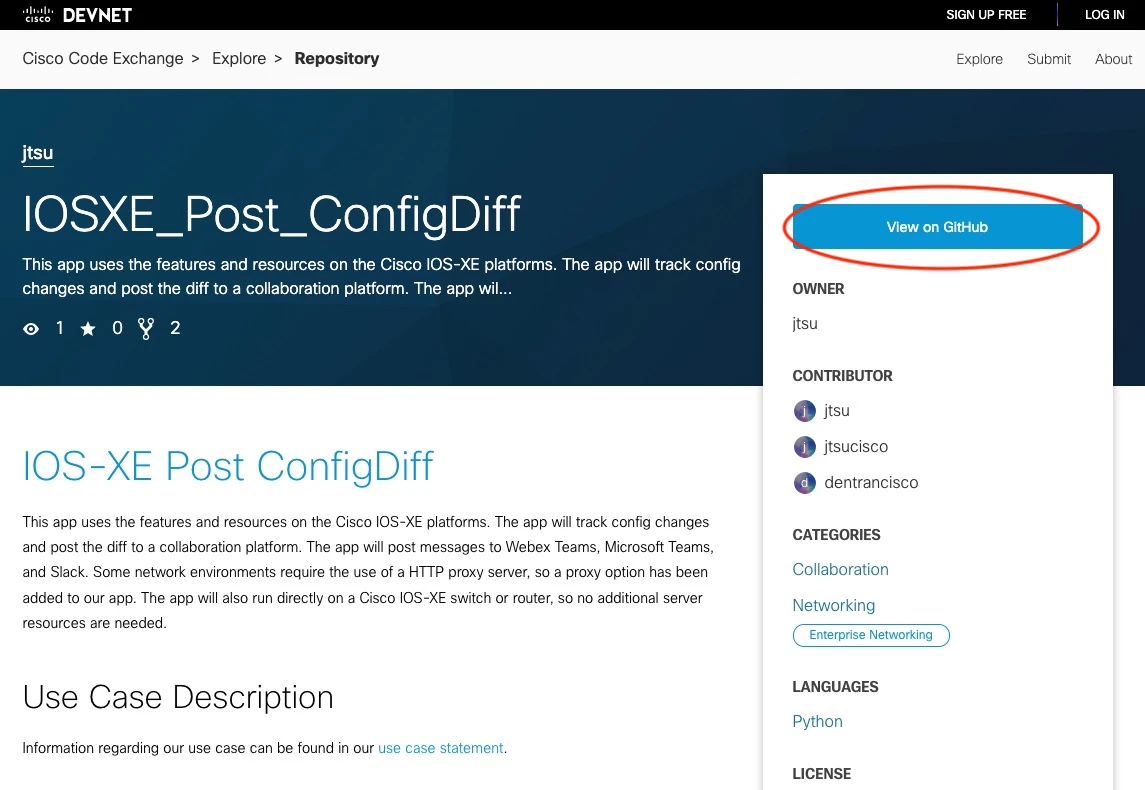The image size is (1145, 790).
Task: Click the CONTRIBUTOR section label
Action: click(x=842, y=376)
